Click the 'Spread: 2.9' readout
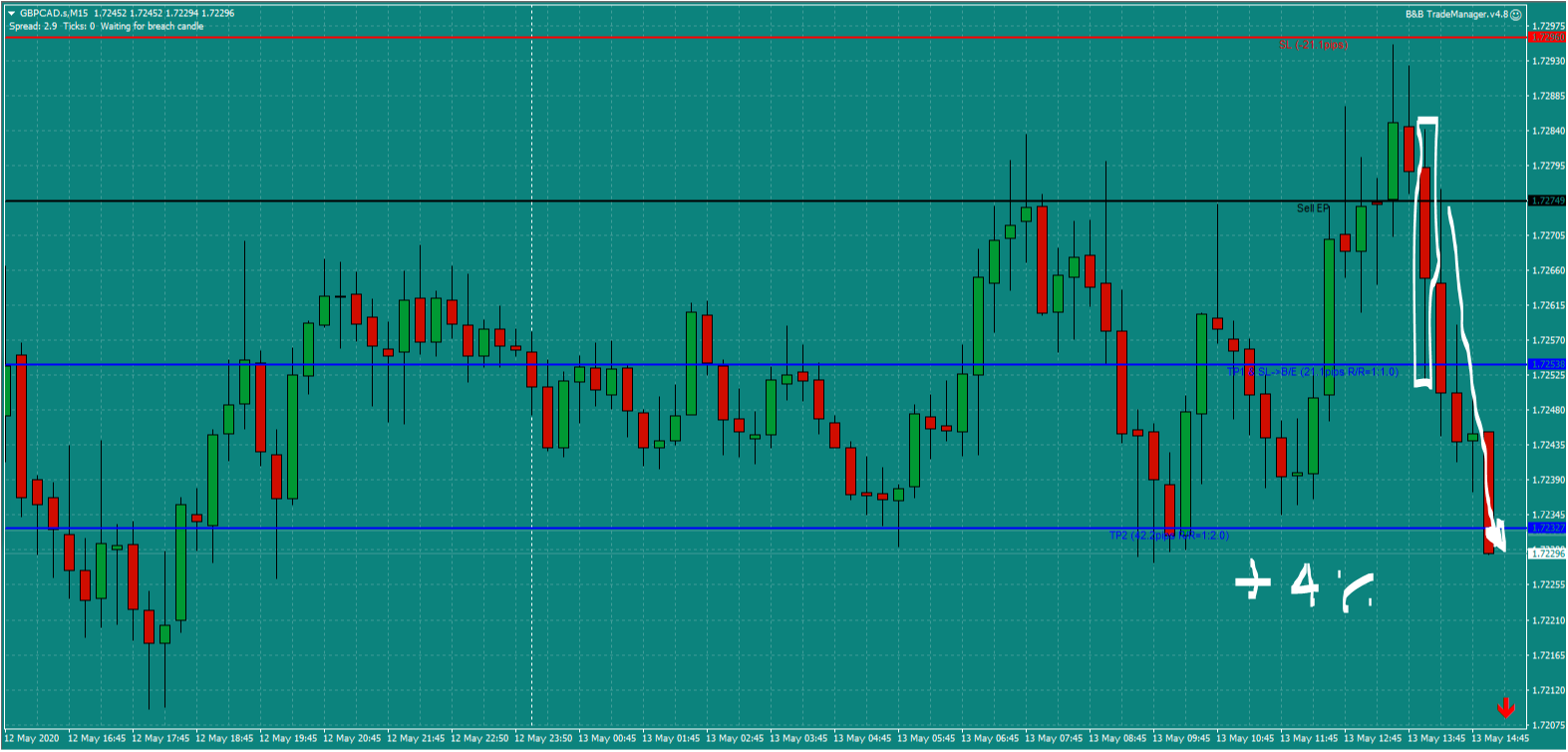 click(33, 26)
